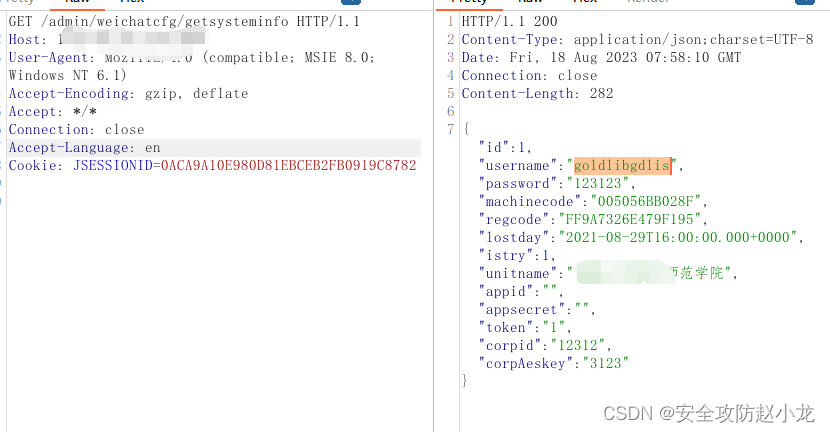Select the Content-Type header name in response
This screenshot has width=830, height=432.
pos(509,40)
